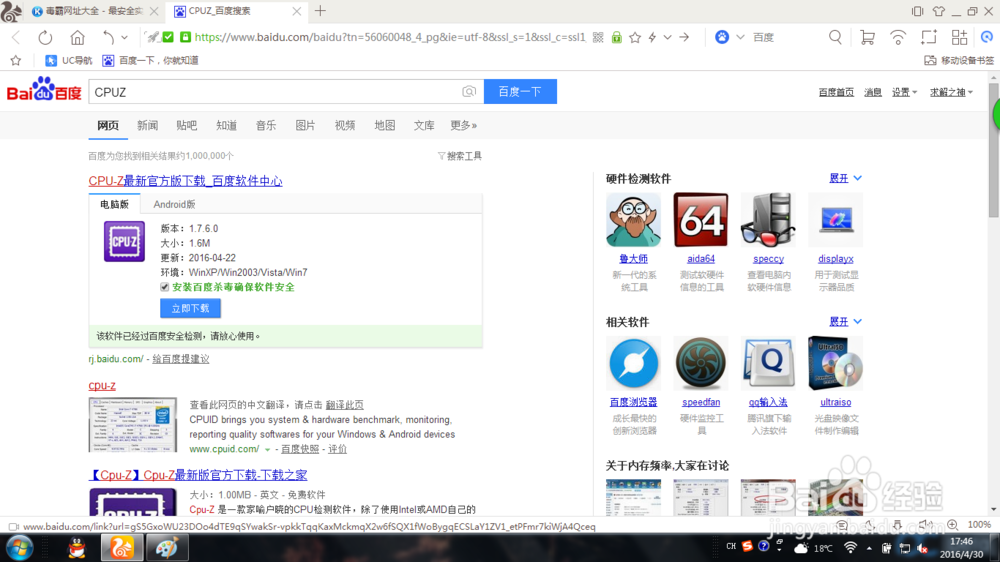
Task: Click the cpuid.com result thumbnail
Action: coord(133,425)
